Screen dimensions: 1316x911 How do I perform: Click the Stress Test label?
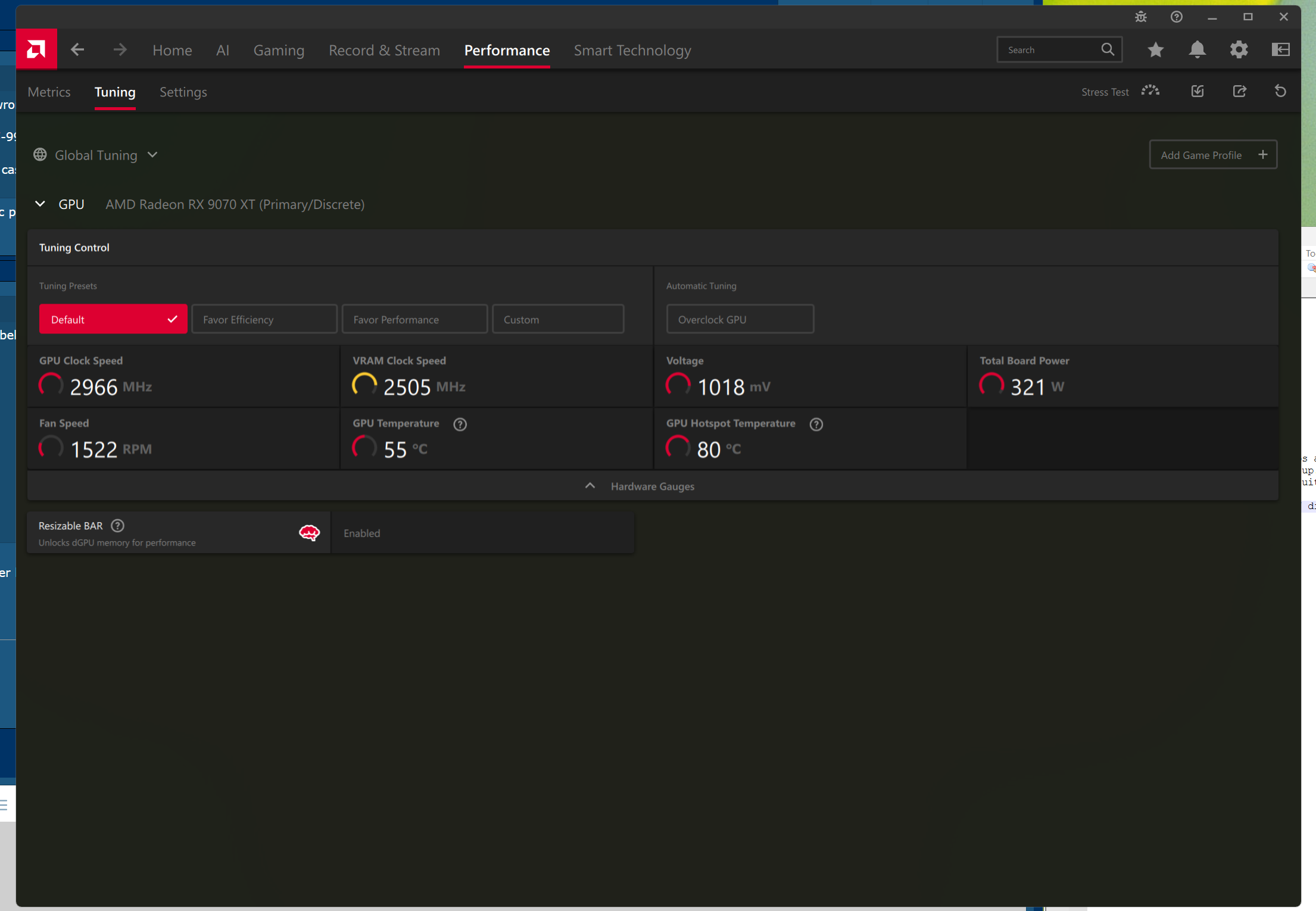point(1105,92)
